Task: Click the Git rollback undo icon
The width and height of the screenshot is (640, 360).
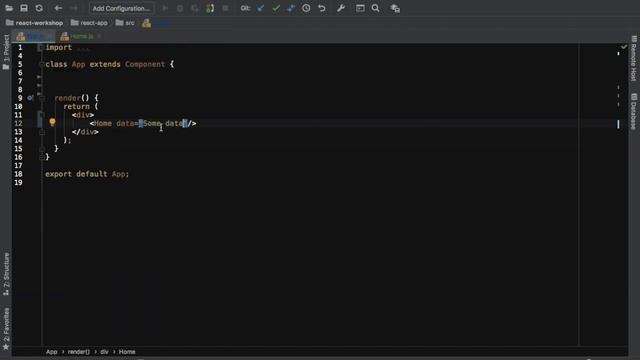Action: click(322, 8)
